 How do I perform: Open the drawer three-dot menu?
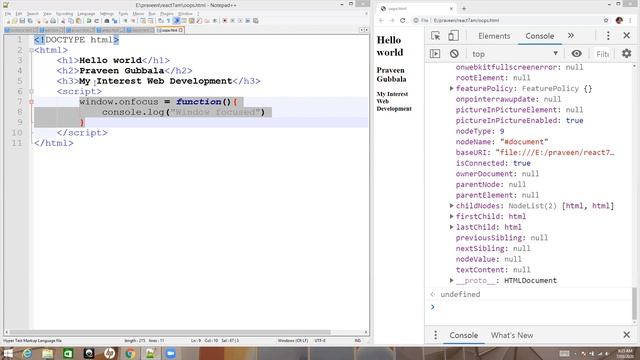435,335
